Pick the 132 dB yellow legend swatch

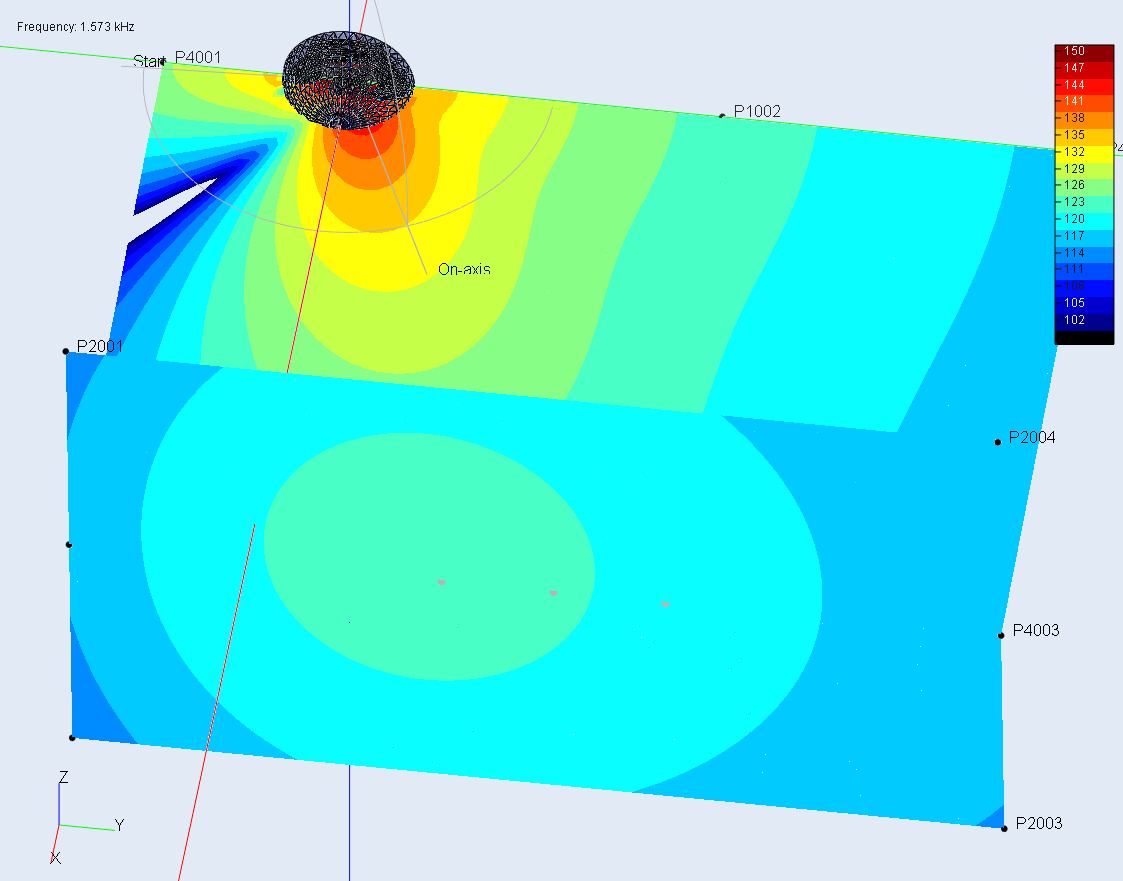pyautogui.click(x=1084, y=152)
